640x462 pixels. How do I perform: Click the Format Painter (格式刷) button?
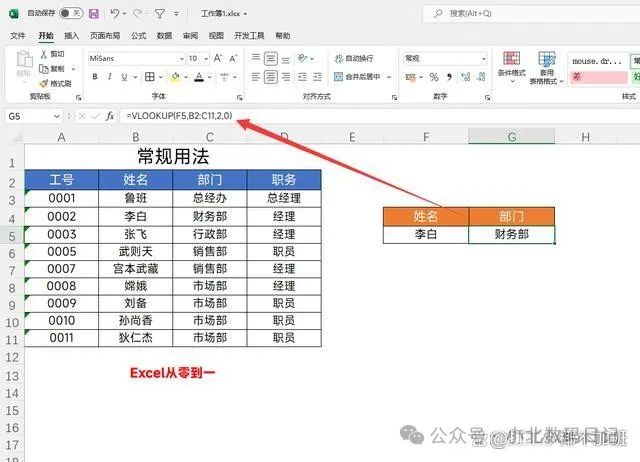coord(56,83)
